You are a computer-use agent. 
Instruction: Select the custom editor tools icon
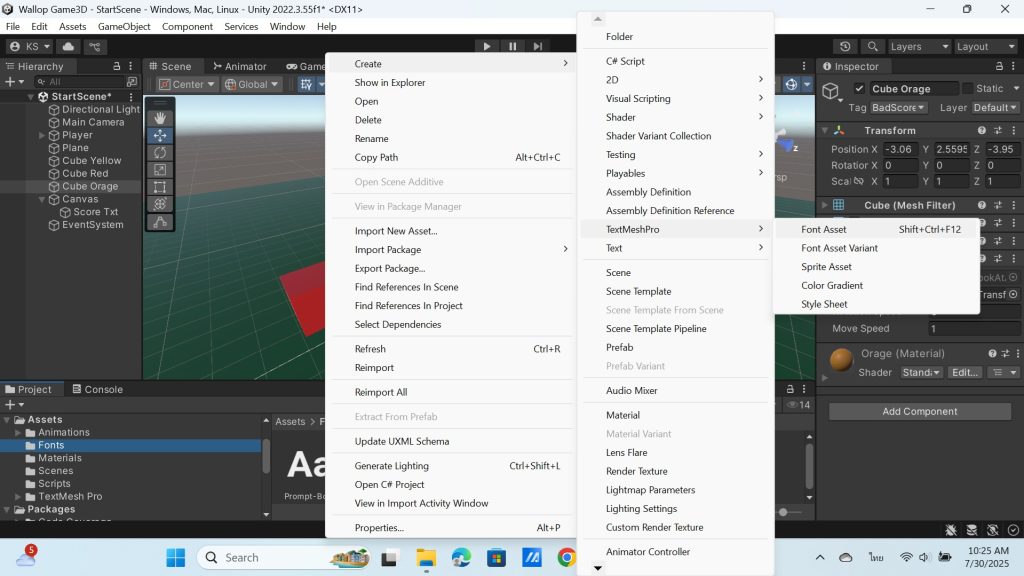[x=160, y=222]
